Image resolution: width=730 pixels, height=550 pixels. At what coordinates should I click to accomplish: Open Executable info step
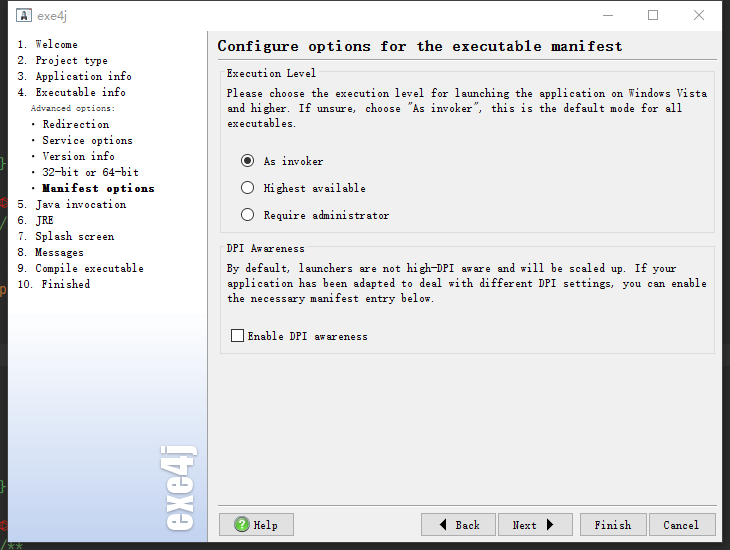pyautogui.click(x=80, y=92)
